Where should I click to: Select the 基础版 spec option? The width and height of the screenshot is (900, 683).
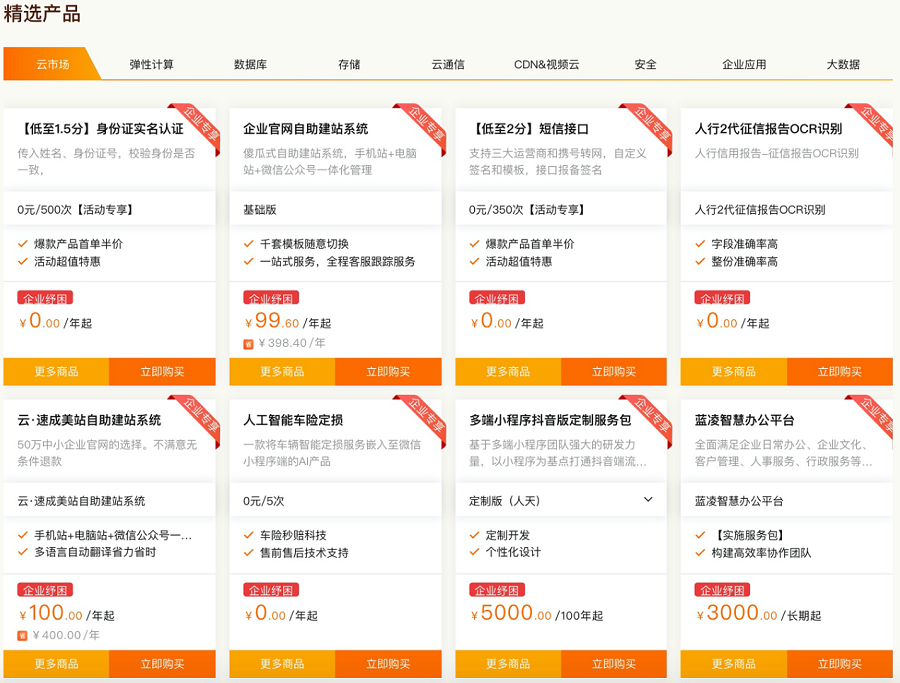coord(260,210)
